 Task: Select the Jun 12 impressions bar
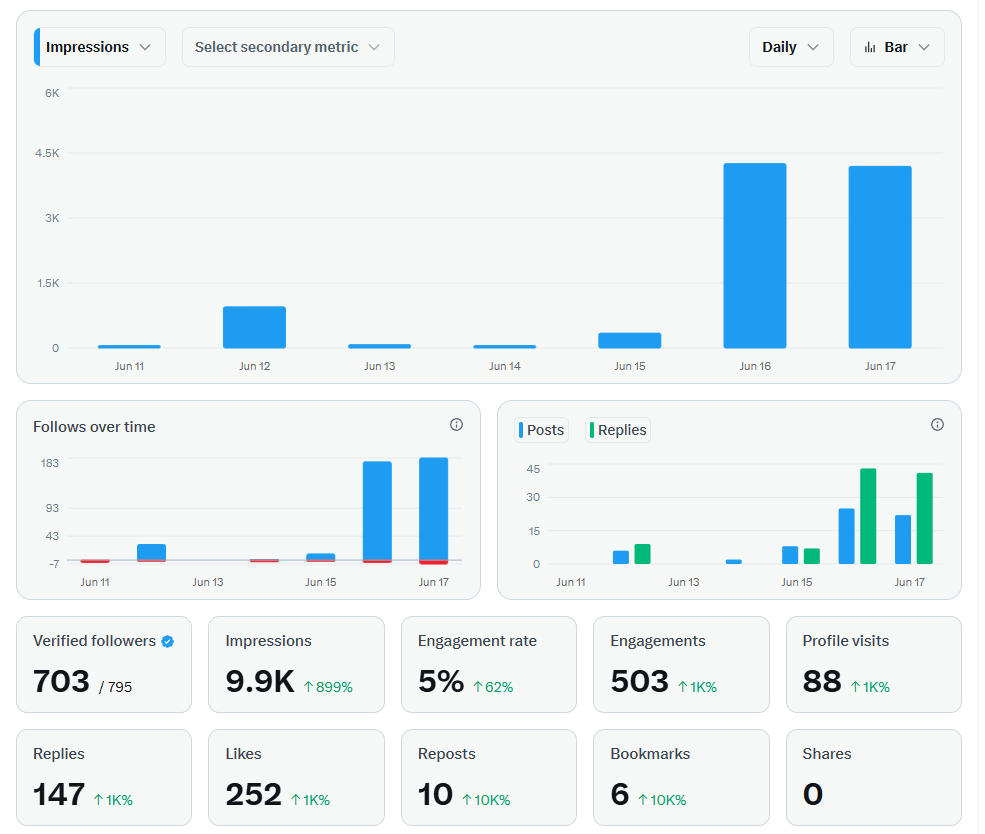coord(254,327)
